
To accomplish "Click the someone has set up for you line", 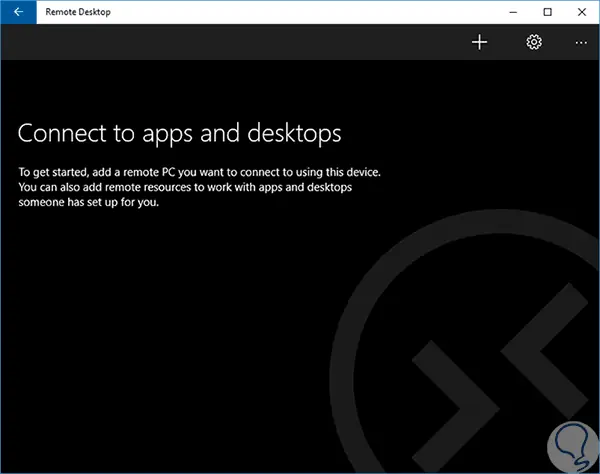I will coord(88,202).
